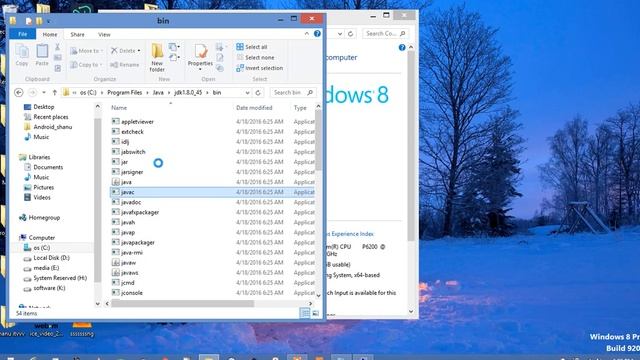
Task: Go back with the Back arrow
Action: click(19, 93)
